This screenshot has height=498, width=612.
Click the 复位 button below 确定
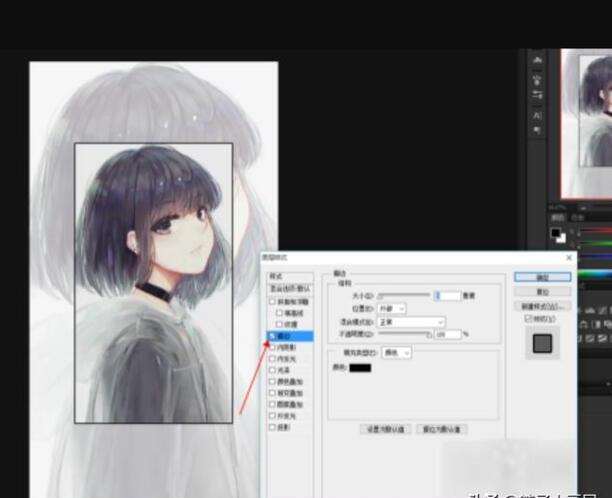(543, 292)
